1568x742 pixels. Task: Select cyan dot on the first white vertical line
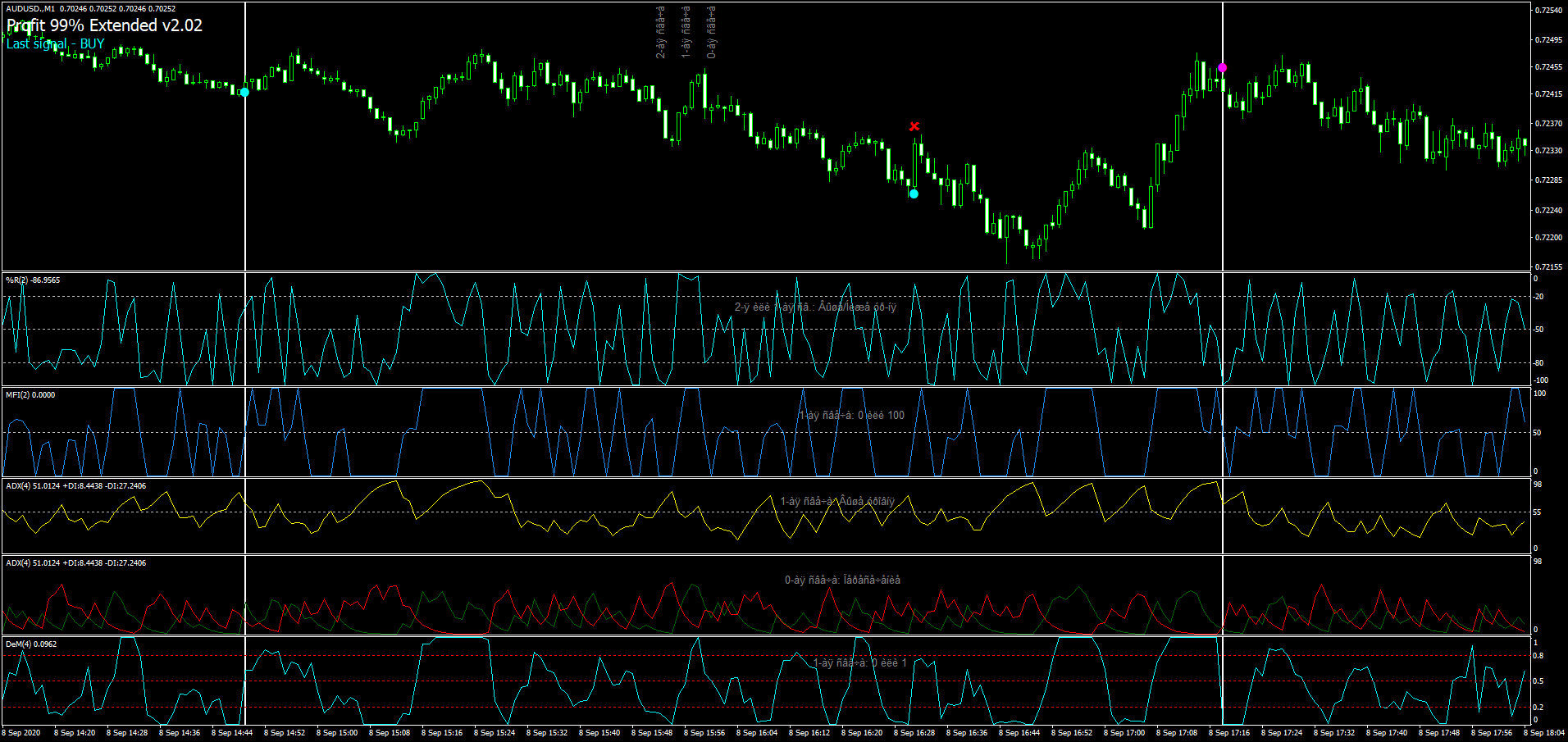point(244,93)
